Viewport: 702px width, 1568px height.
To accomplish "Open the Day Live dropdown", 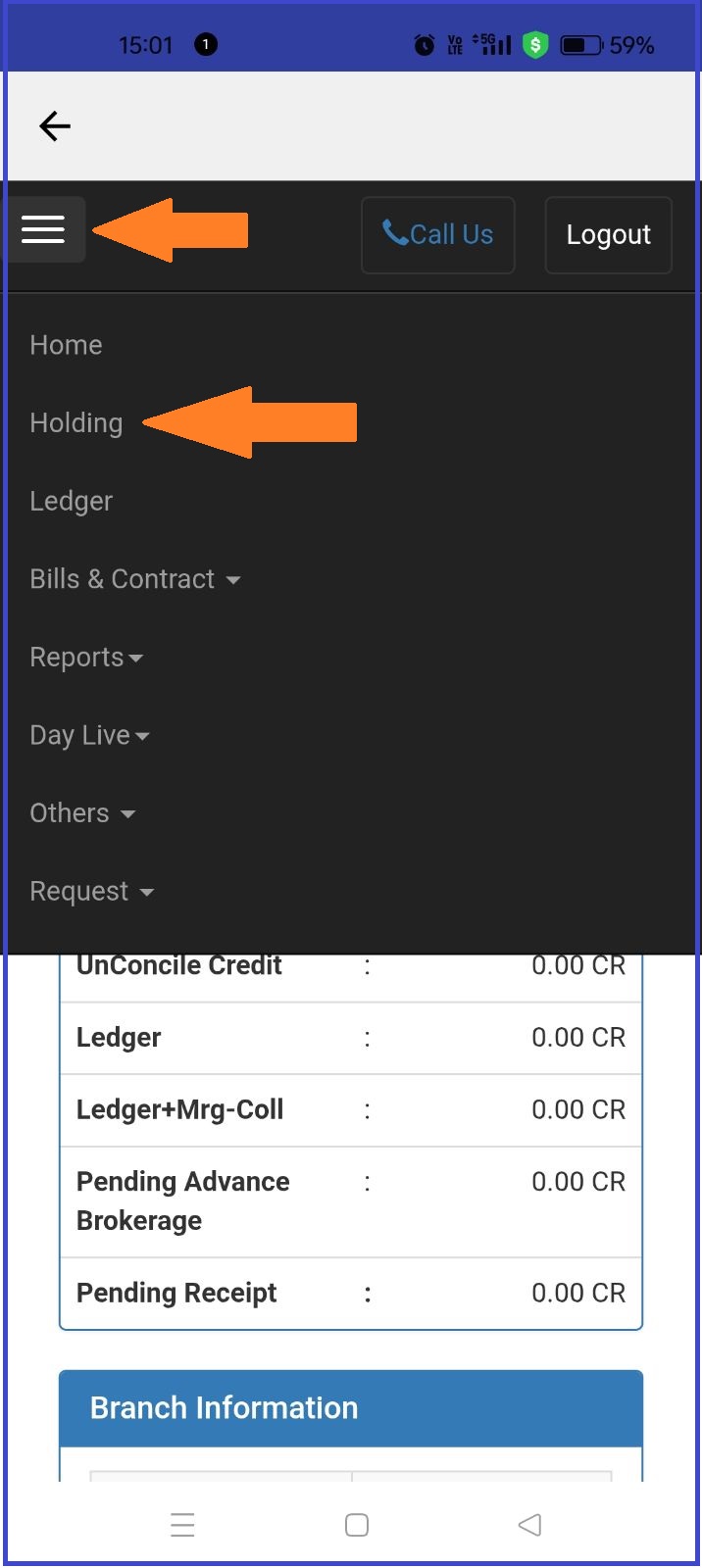I will 89,735.
